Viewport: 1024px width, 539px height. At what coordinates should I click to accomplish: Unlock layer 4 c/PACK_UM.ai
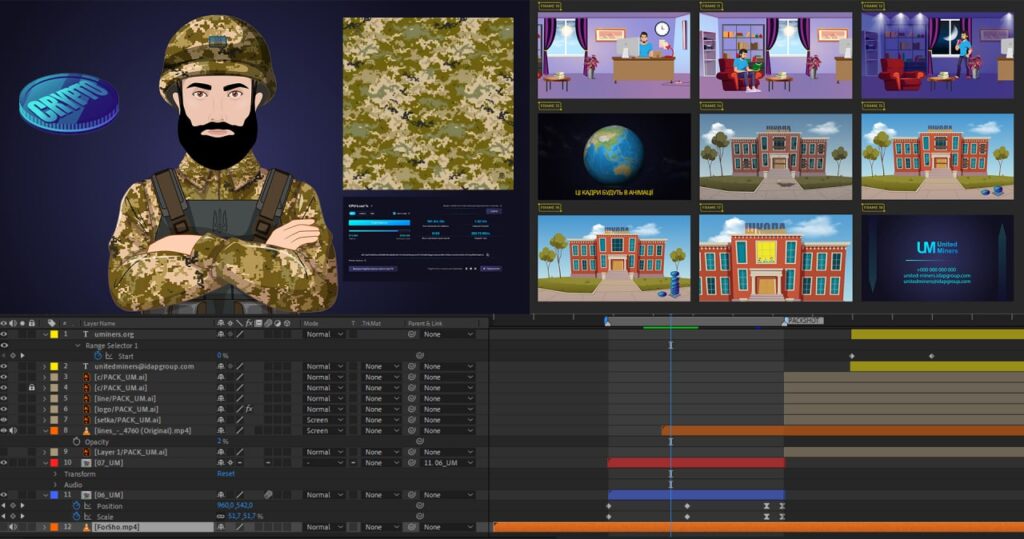coord(31,387)
